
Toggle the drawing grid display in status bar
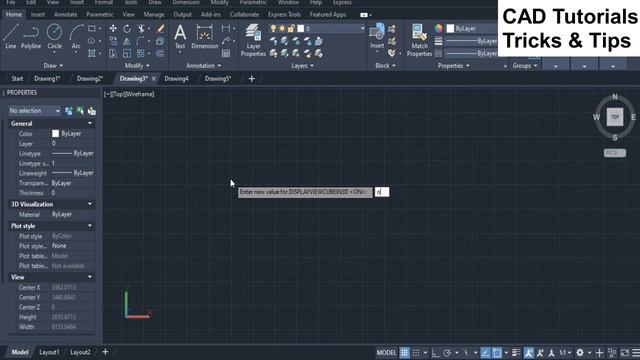[x=404, y=352]
